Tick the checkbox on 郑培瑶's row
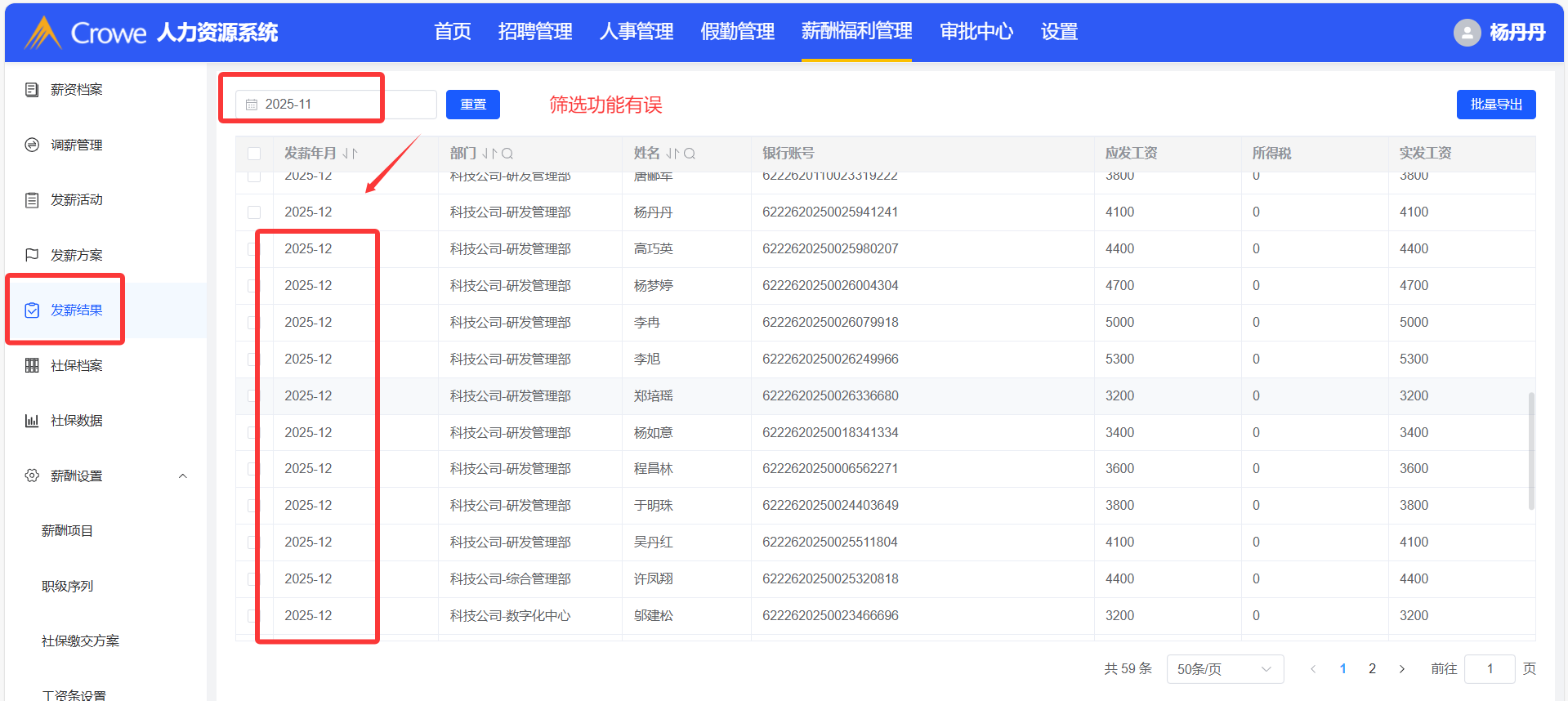The height and width of the screenshot is (701, 1568). point(252,396)
